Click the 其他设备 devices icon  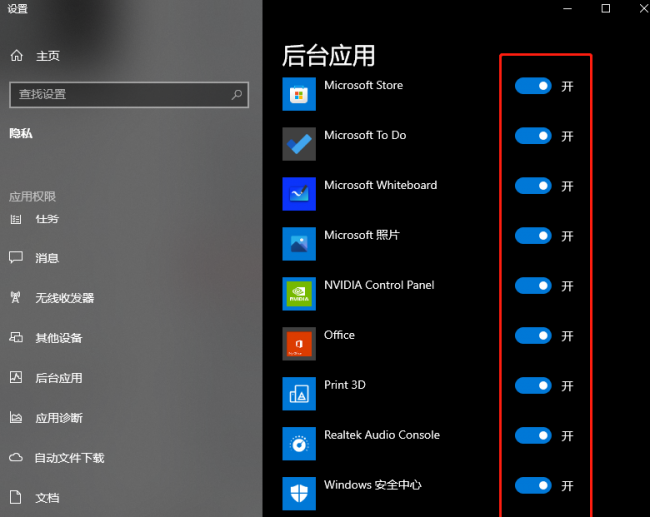16,337
